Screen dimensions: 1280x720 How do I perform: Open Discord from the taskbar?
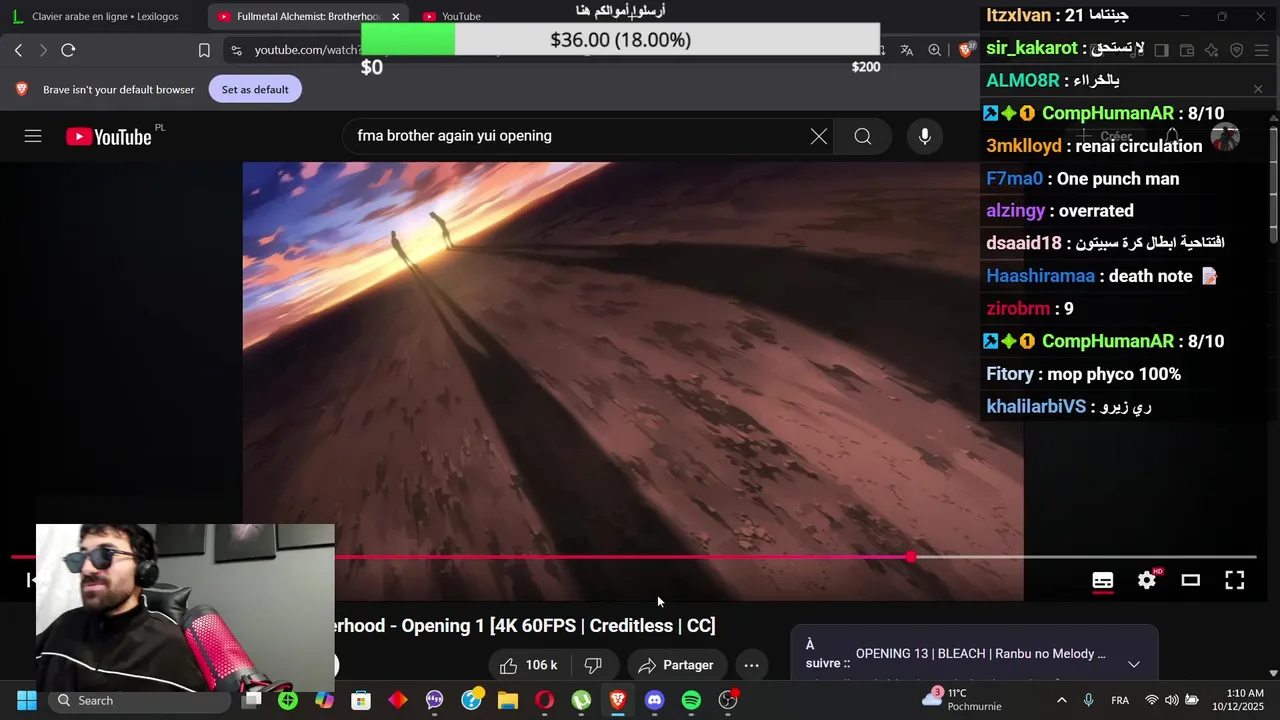tap(654, 700)
